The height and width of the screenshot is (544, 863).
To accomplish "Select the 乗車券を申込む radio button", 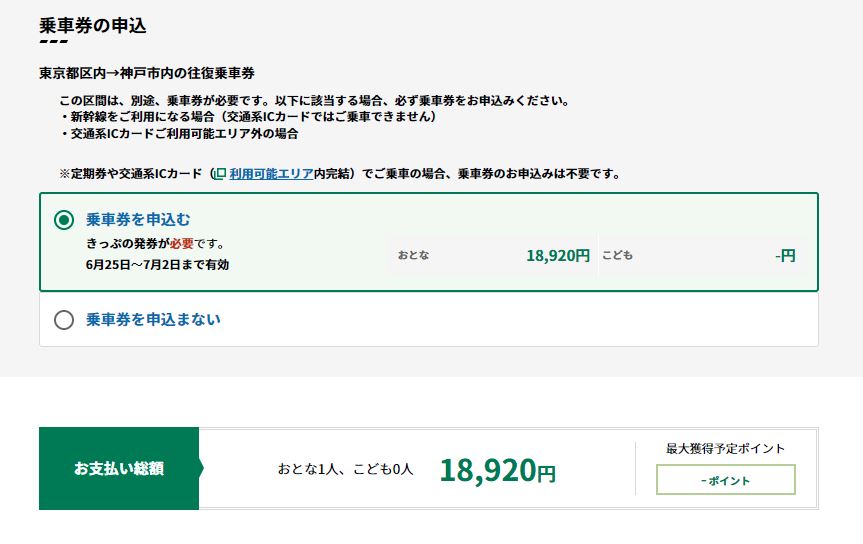I will tap(64, 220).
